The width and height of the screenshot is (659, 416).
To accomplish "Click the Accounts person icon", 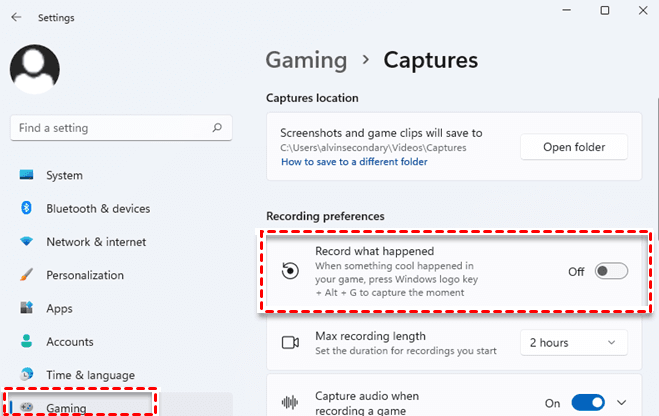I will (27, 342).
